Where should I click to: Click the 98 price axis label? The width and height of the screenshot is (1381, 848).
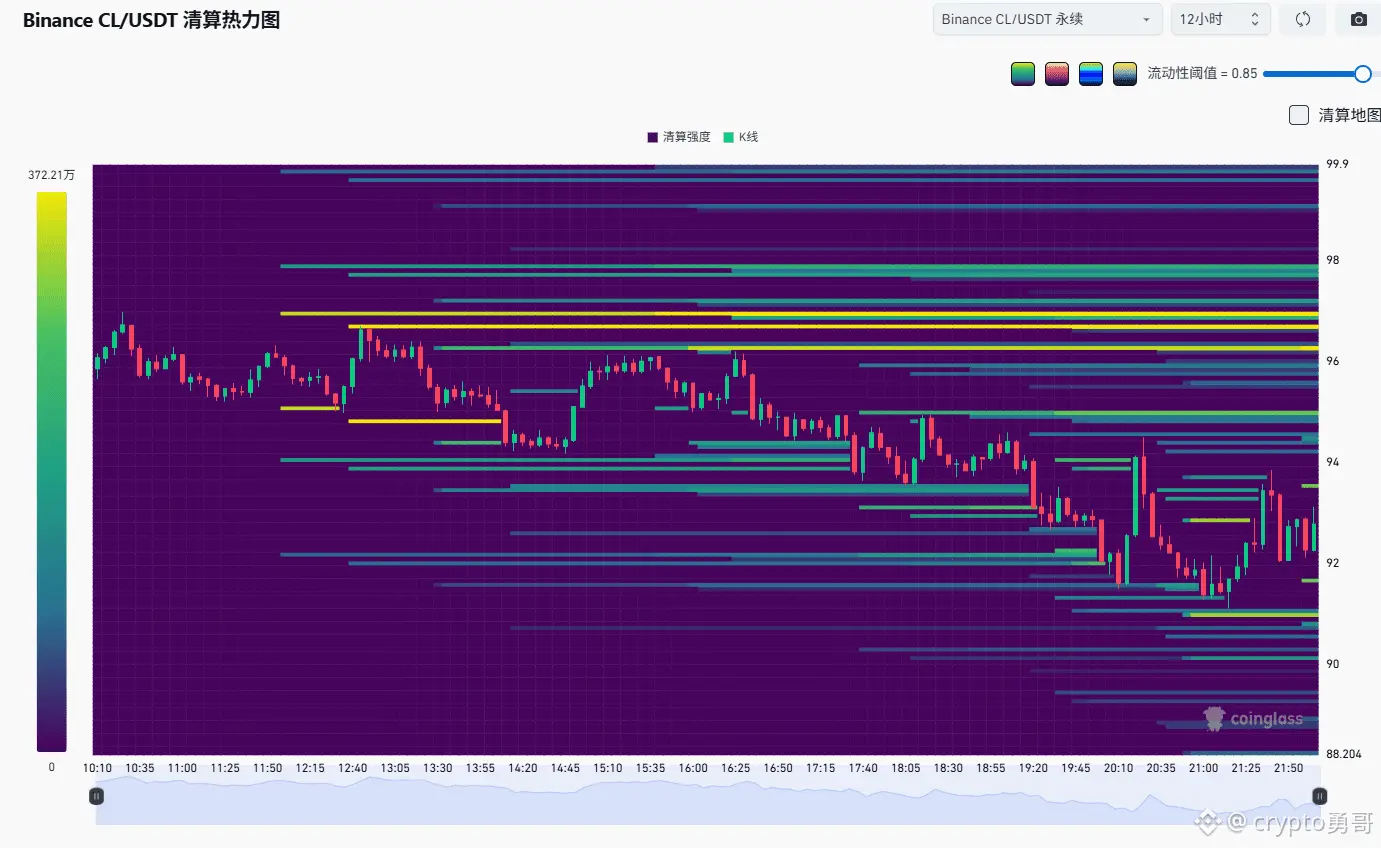tap(1333, 260)
